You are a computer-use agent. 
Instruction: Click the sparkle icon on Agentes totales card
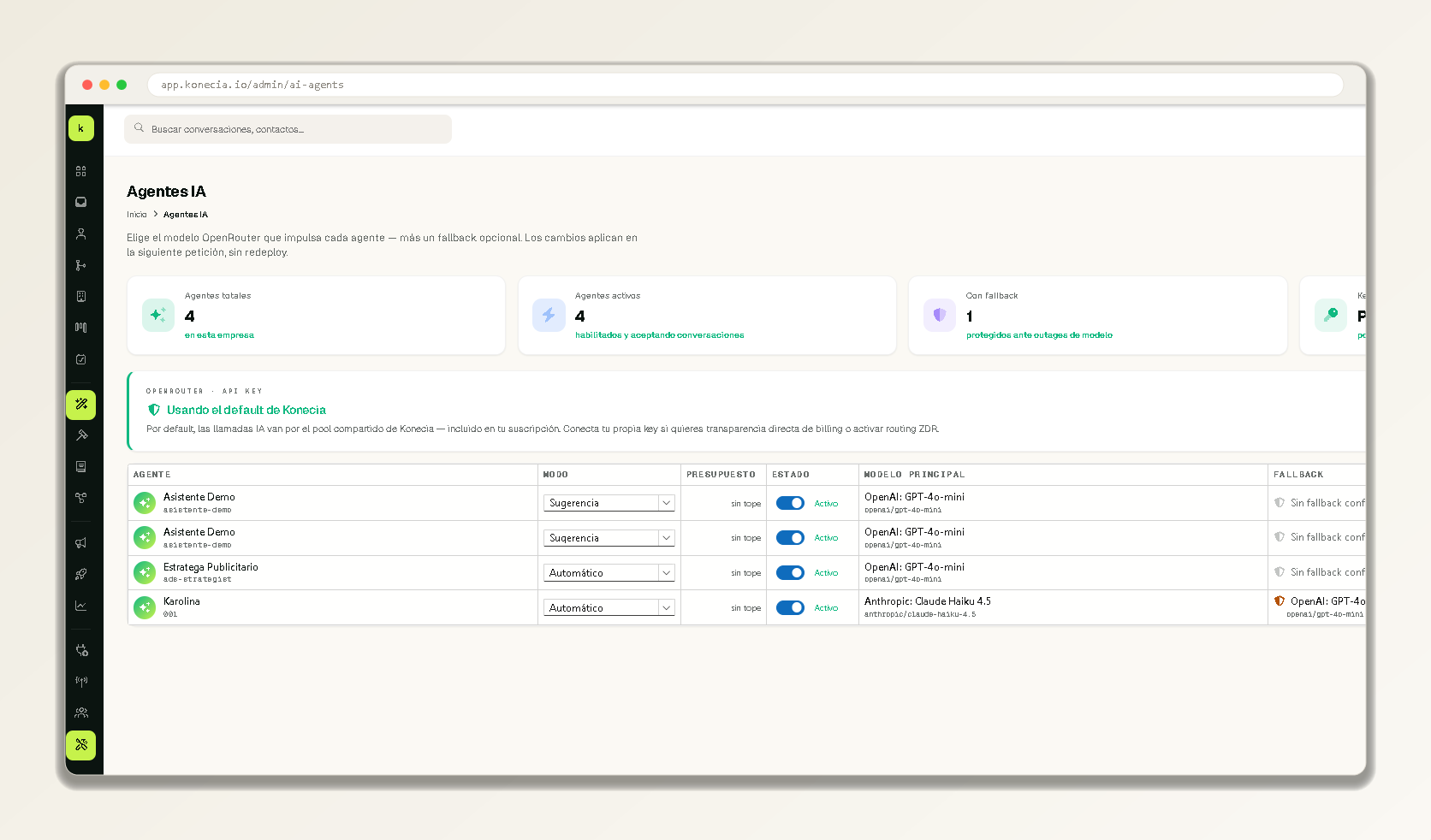point(158,315)
